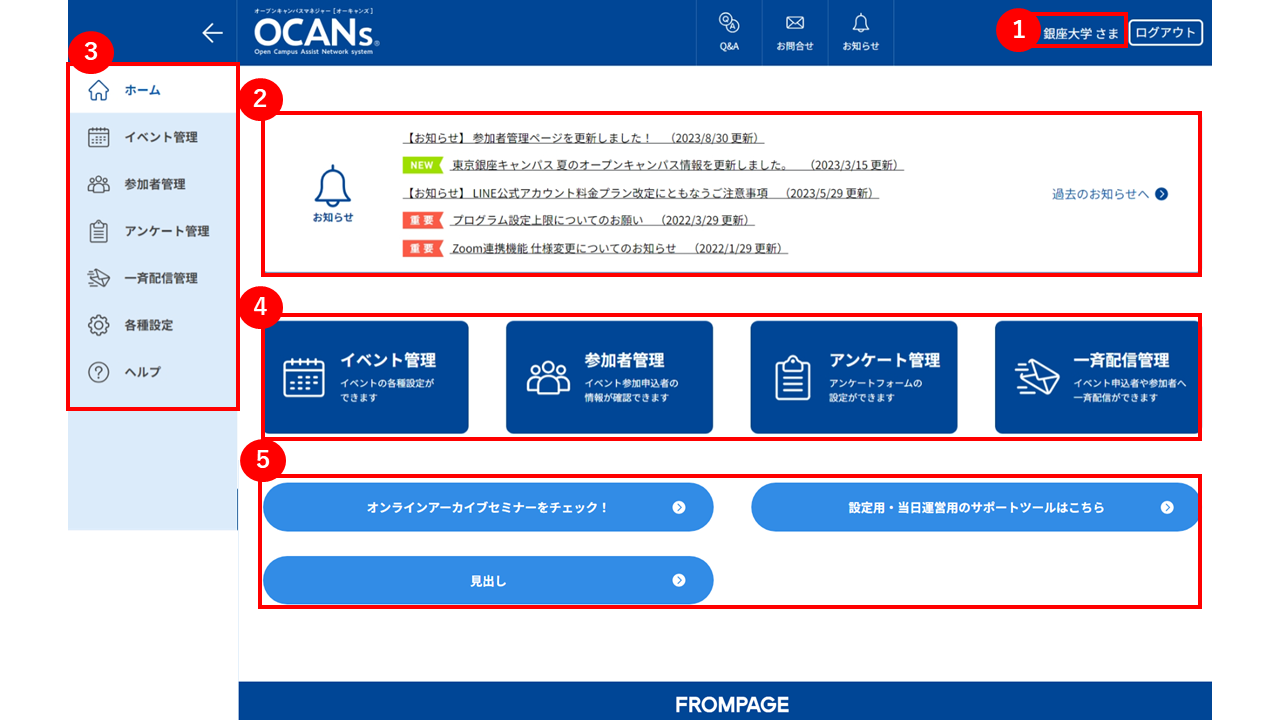Open 設定用・当日運営用のサポートツール banner
Screen dimensions: 1280x720
point(975,507)
